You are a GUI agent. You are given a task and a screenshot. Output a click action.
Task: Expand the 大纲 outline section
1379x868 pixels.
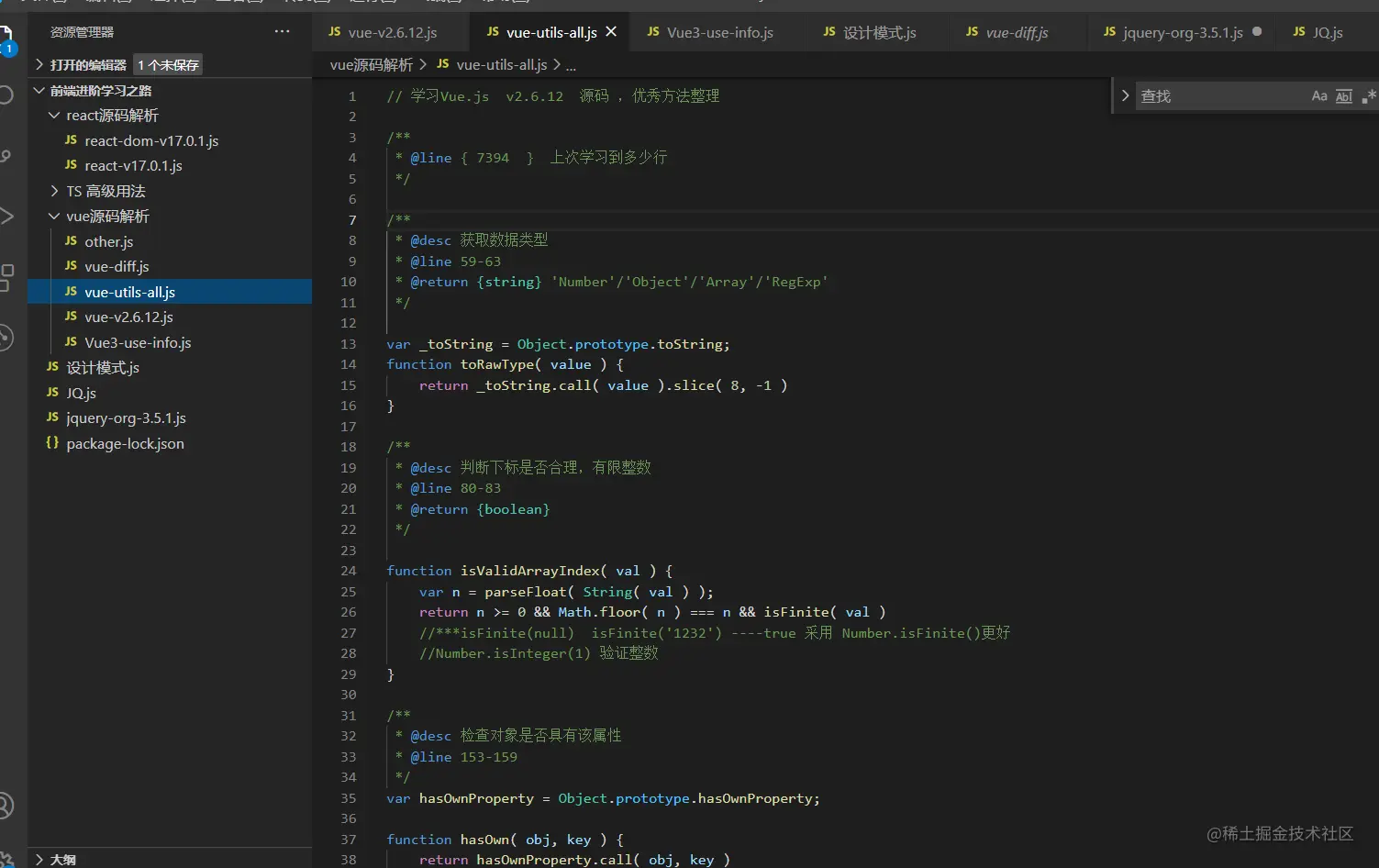(62, 859)
